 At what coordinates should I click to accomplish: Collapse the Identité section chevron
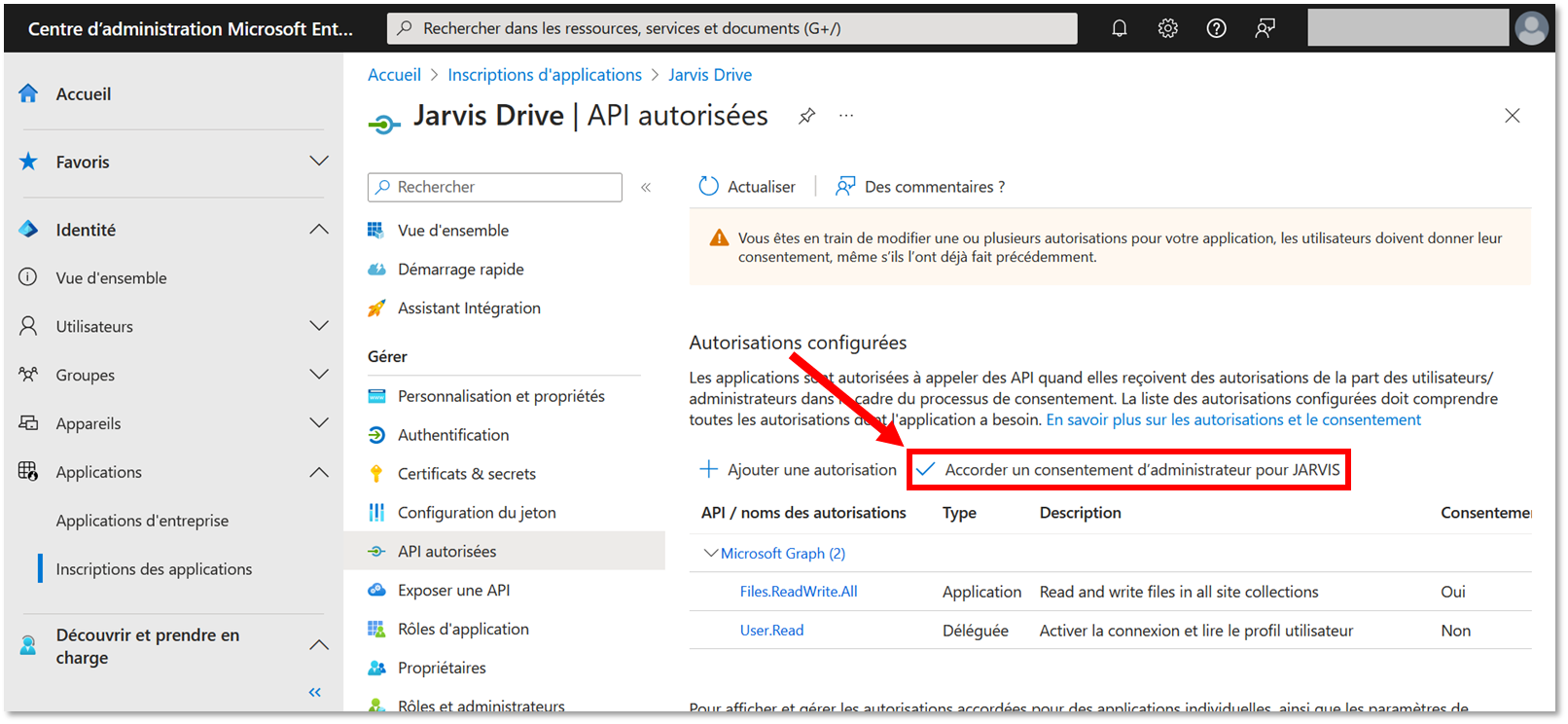318,230
